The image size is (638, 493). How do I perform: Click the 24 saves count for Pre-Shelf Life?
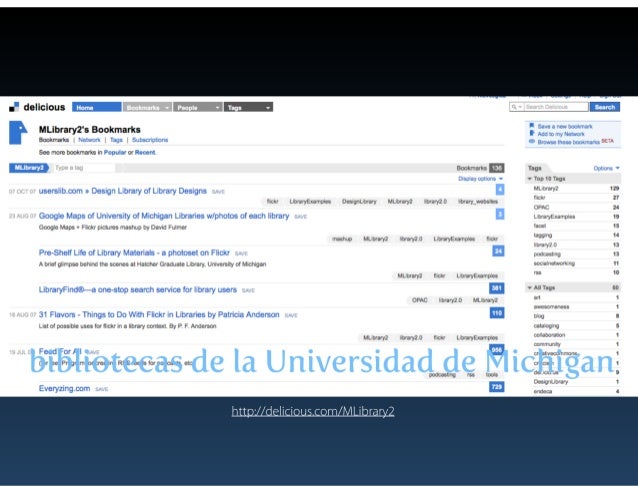pyautogui.click(x=498, y=251)
